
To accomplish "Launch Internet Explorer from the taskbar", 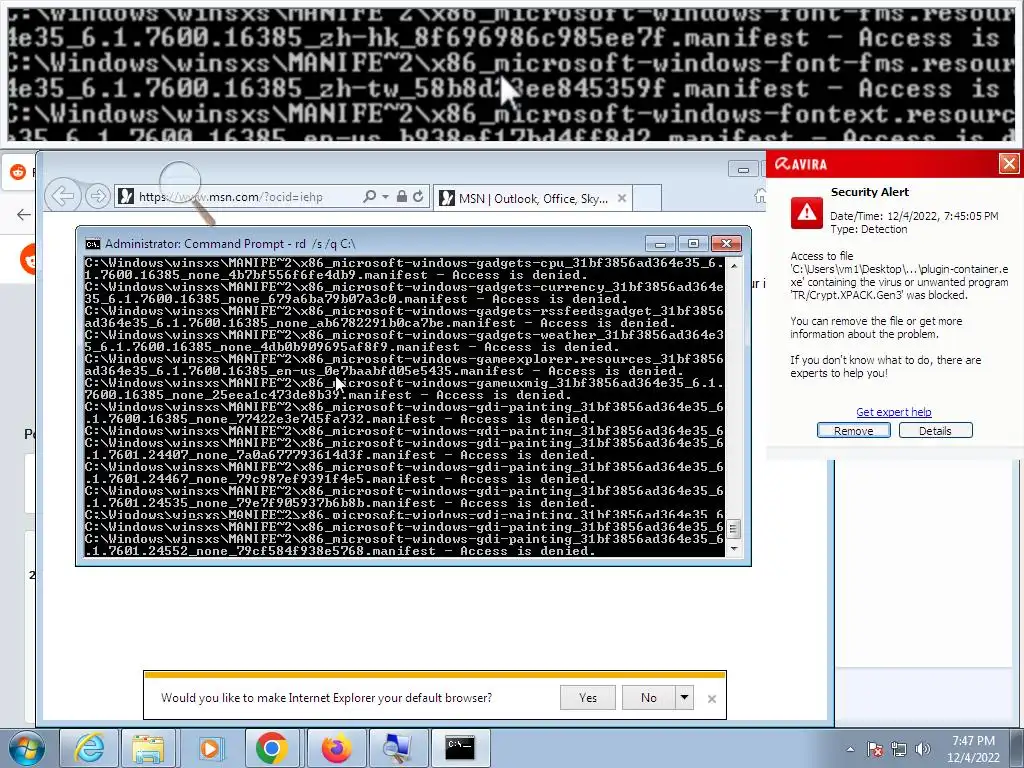I will [89, 748].
